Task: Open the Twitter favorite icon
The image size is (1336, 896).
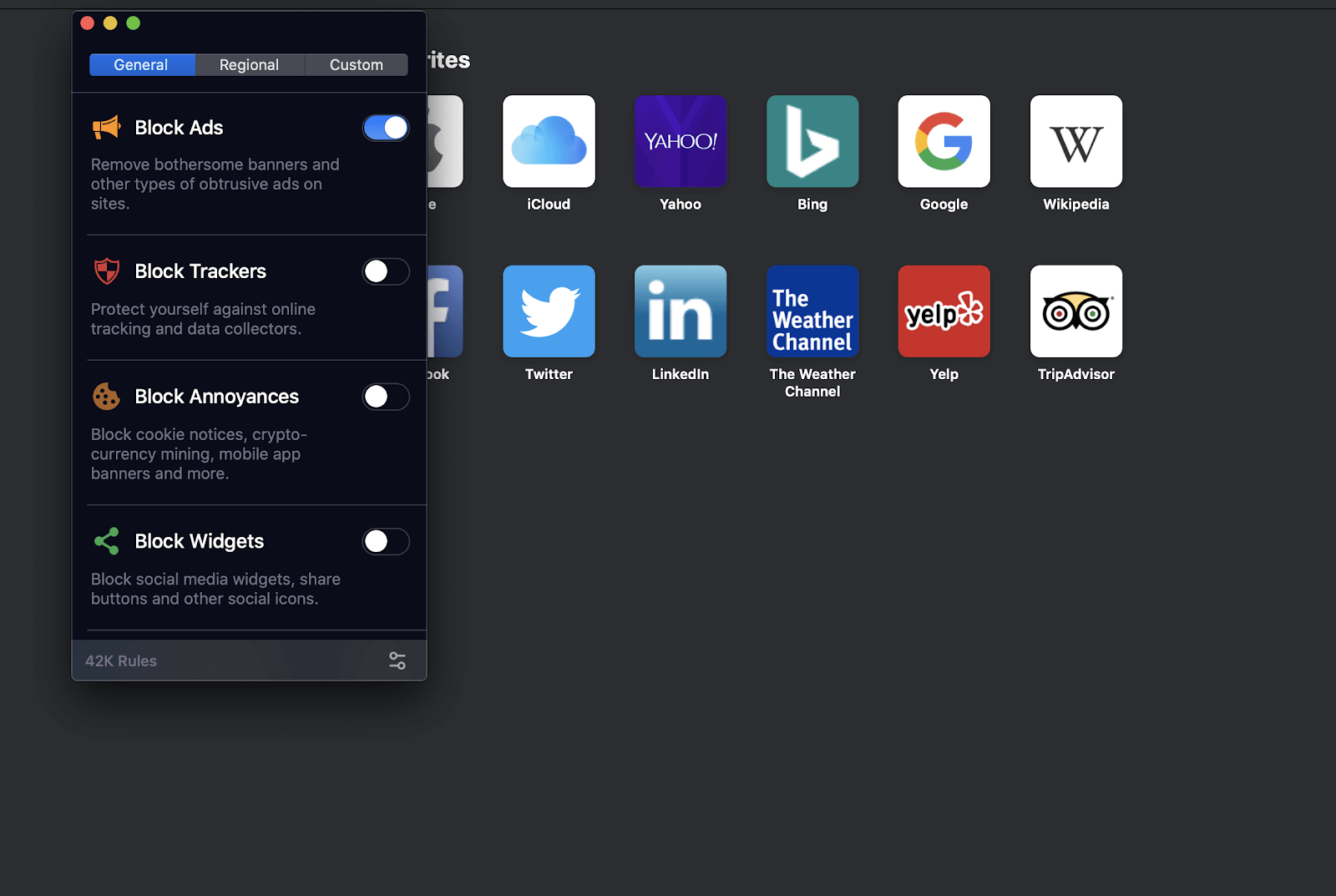Action: pyautogui.click(x=549, y=311)
